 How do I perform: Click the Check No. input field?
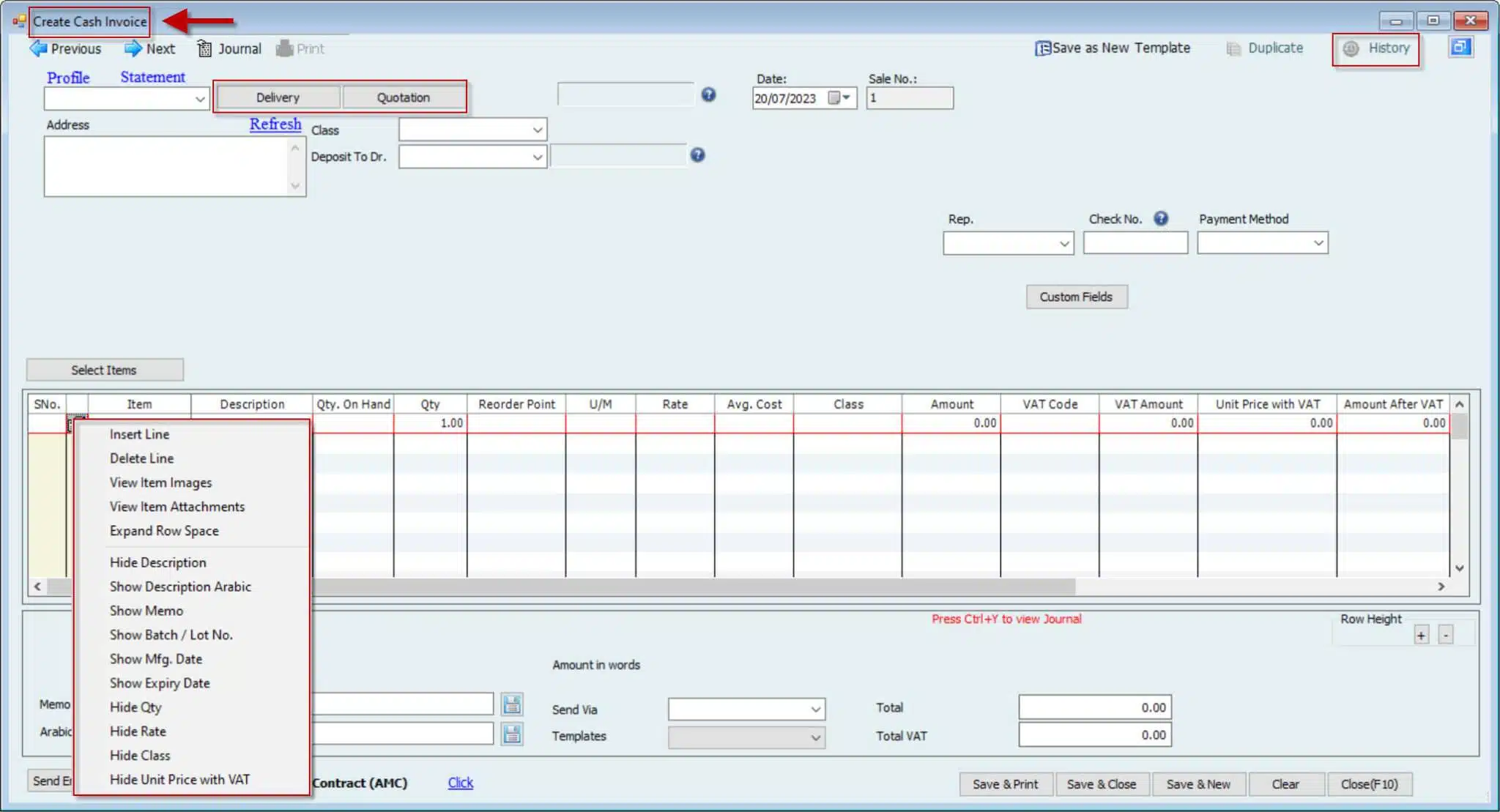[x=1135, y=243]
